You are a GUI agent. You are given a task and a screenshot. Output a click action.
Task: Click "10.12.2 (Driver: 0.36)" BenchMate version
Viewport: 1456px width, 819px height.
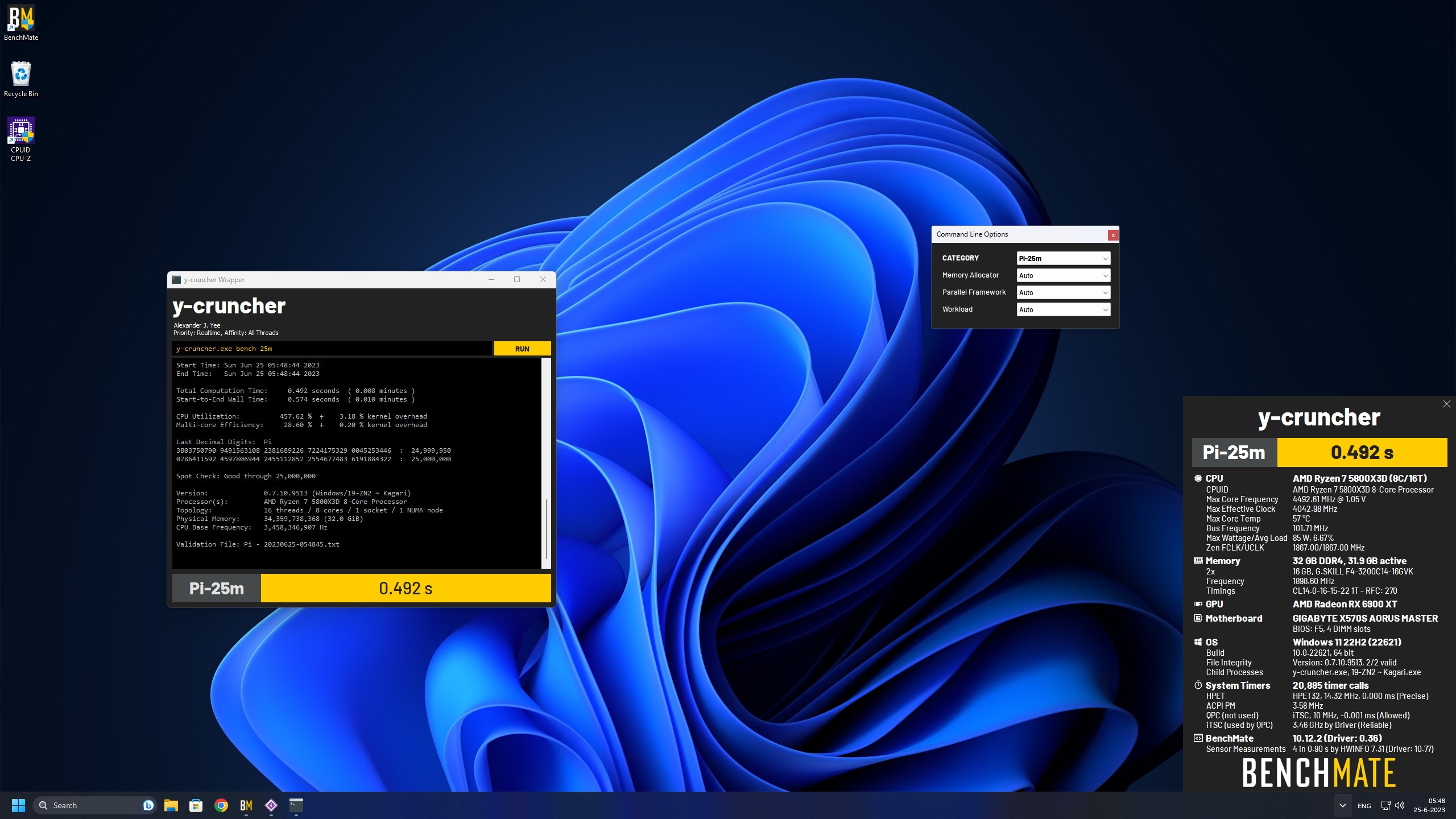1337,738
